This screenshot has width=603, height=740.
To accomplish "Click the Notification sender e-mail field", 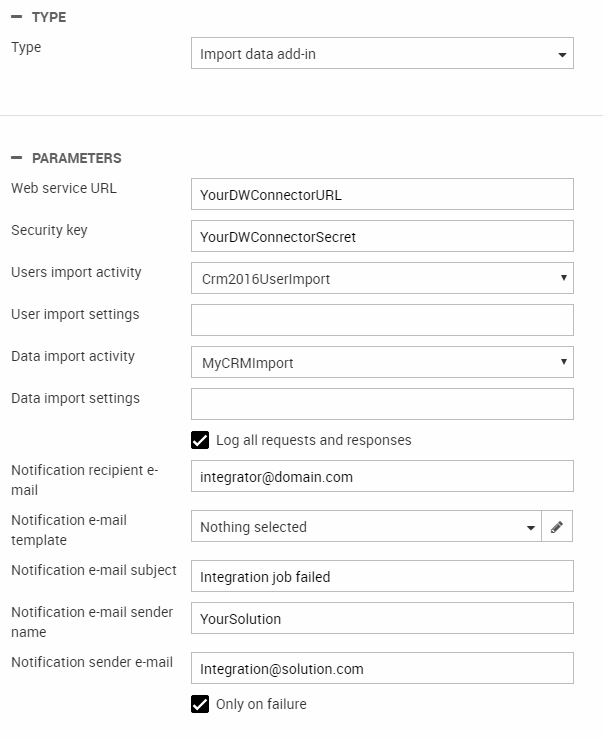I will 382,668.
